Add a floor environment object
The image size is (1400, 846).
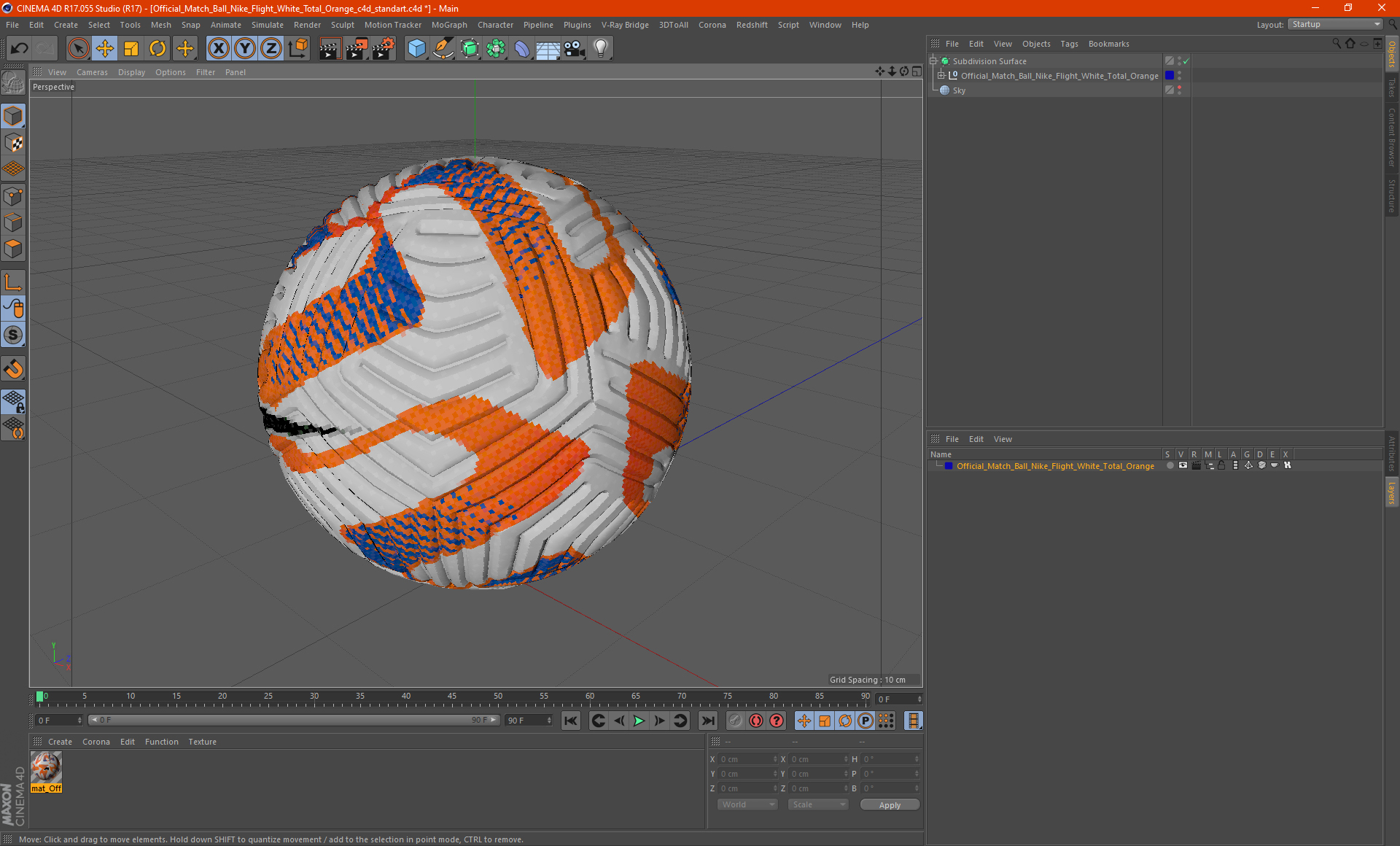tap(548, 49)
